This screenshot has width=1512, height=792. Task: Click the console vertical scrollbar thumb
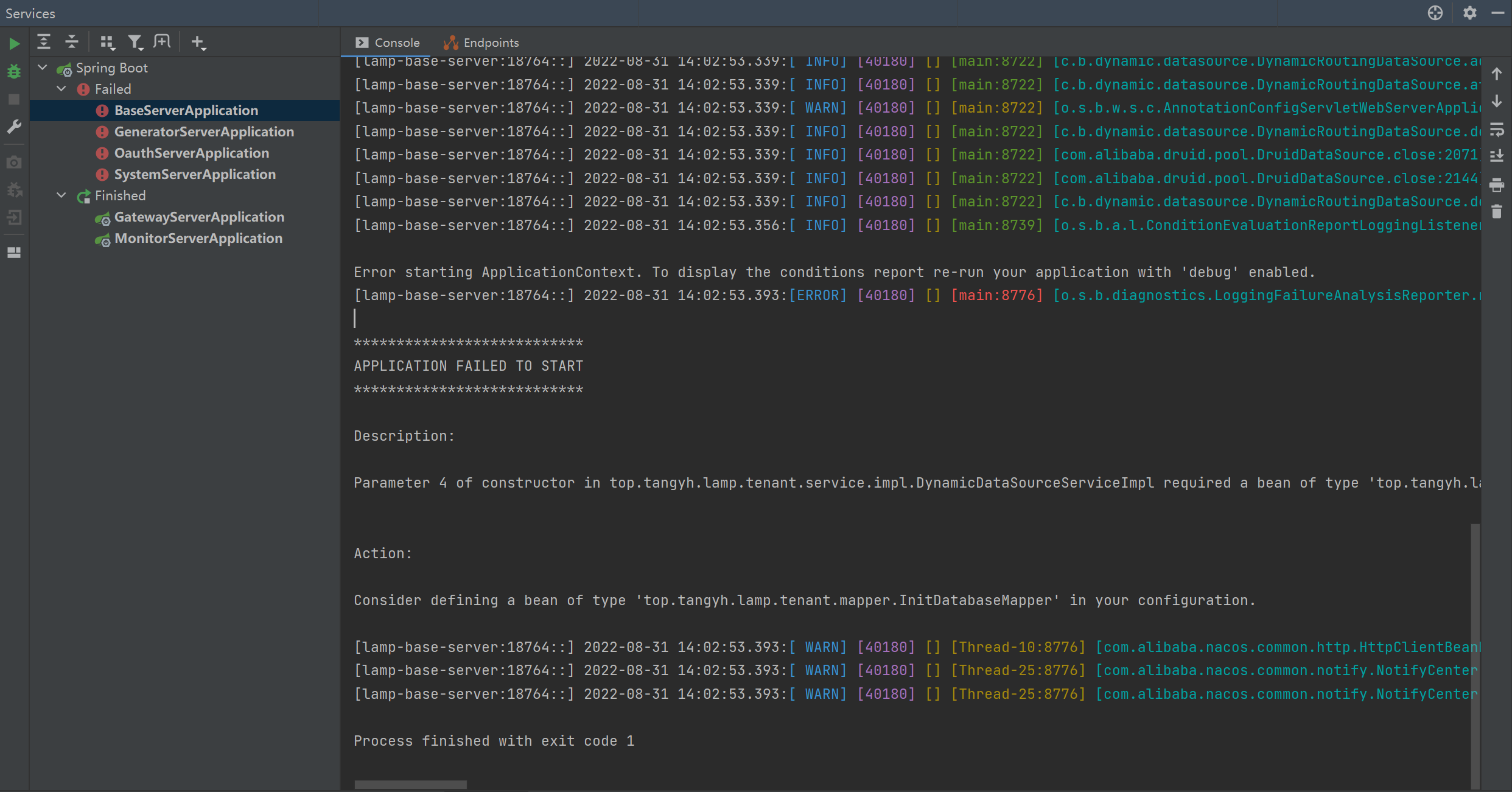pos(1475,656)
